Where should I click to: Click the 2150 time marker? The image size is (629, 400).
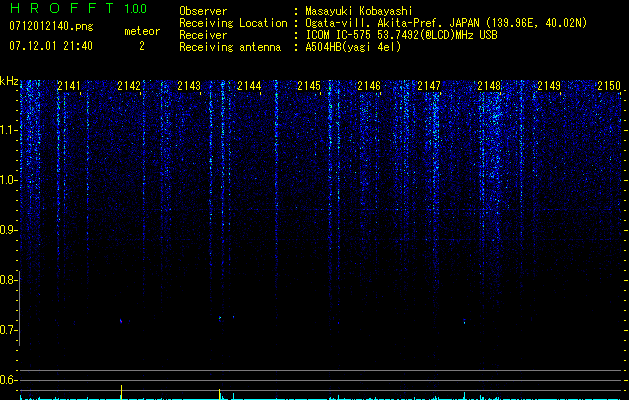click(609, 86)
